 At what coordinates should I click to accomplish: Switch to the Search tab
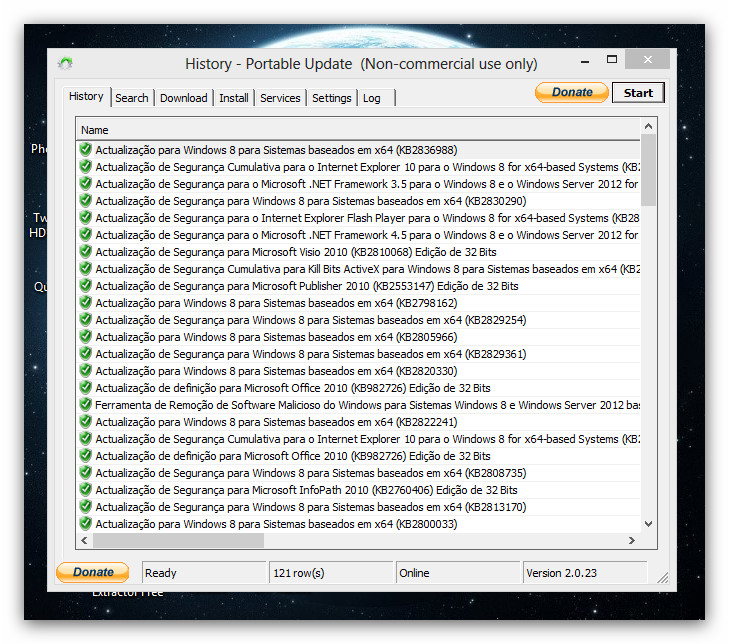(132, 98)
